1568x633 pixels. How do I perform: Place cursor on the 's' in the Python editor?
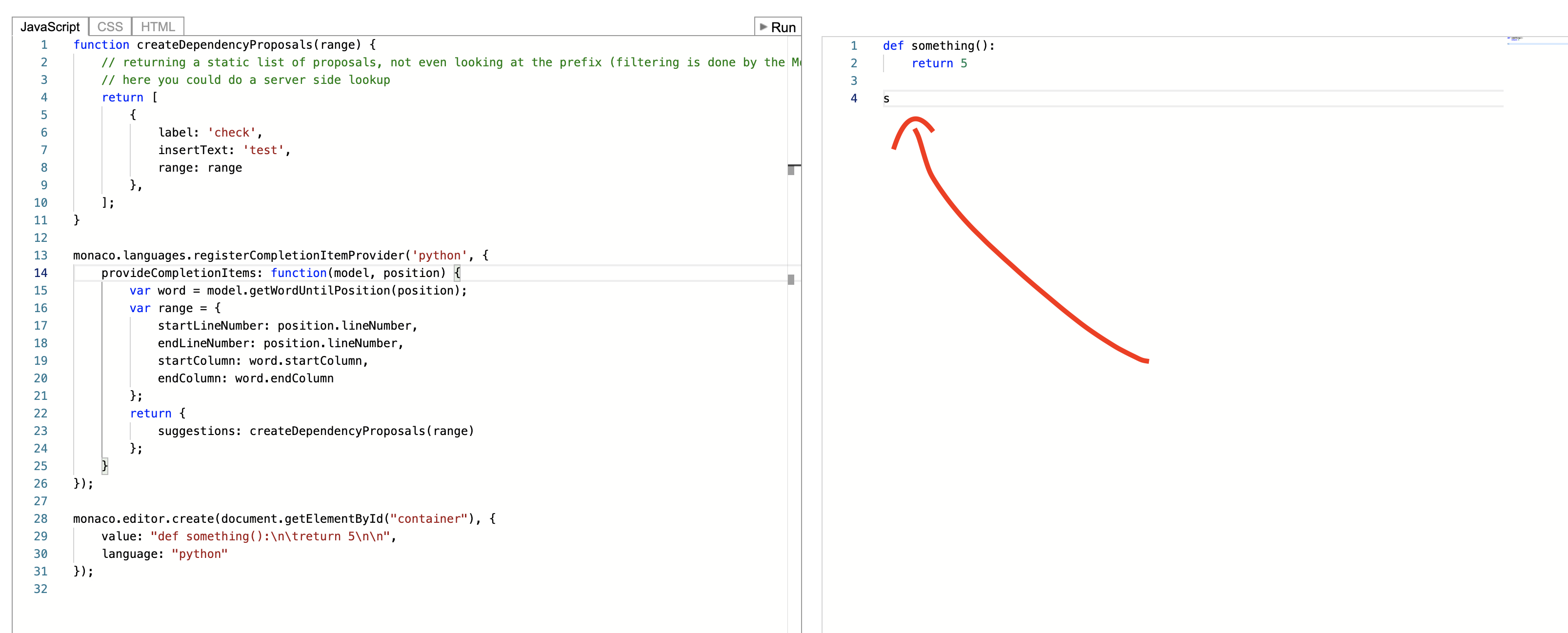(x=887, y=98)
